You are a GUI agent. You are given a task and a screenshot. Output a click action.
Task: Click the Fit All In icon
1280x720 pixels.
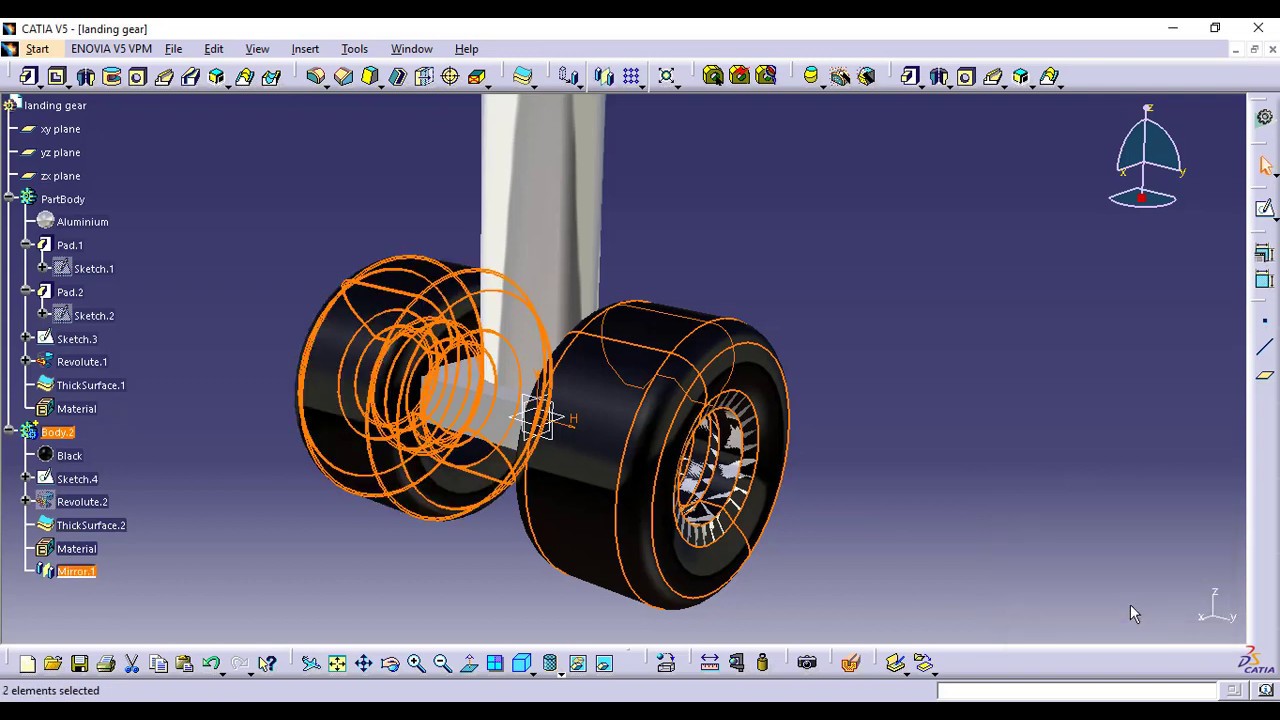337,663
